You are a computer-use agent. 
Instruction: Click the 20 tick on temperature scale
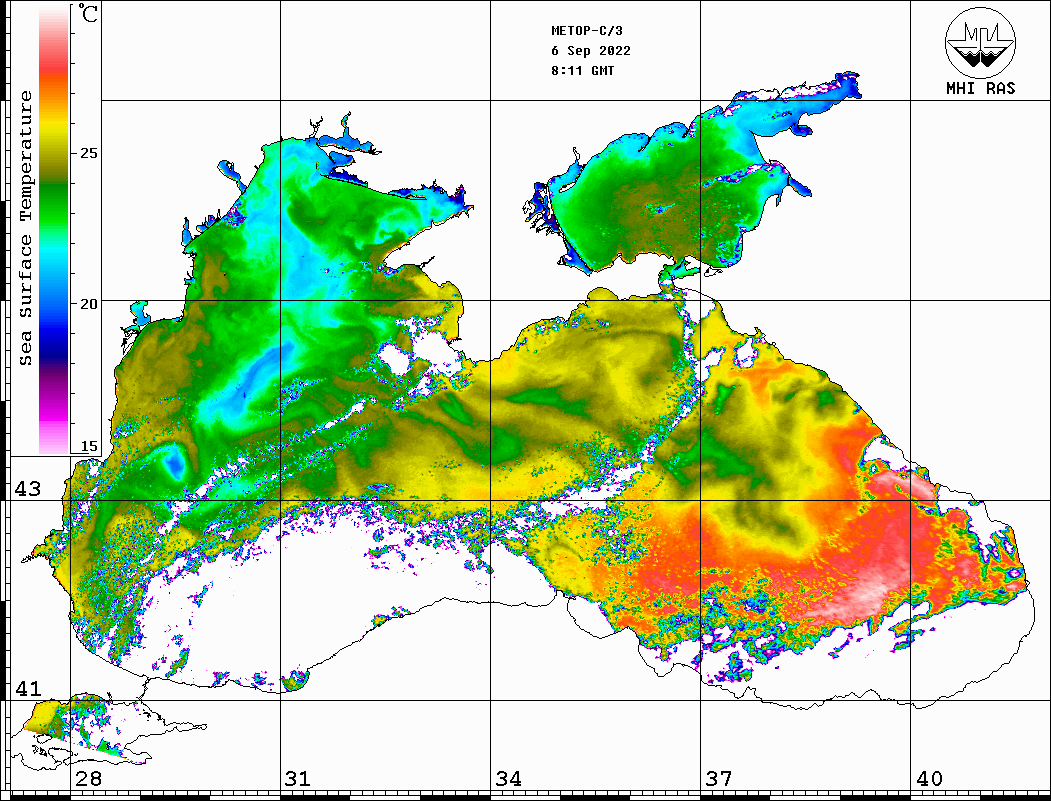click(x=88, y=304)
